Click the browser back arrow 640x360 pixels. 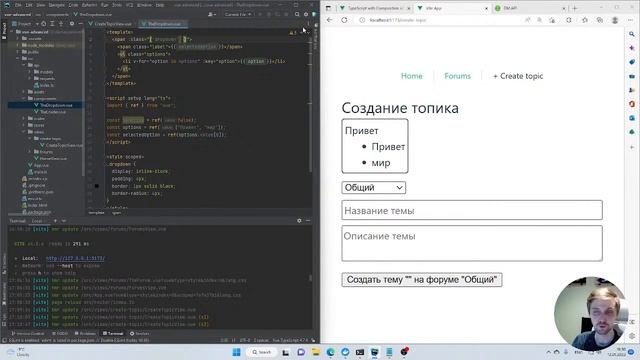(330, 20)
